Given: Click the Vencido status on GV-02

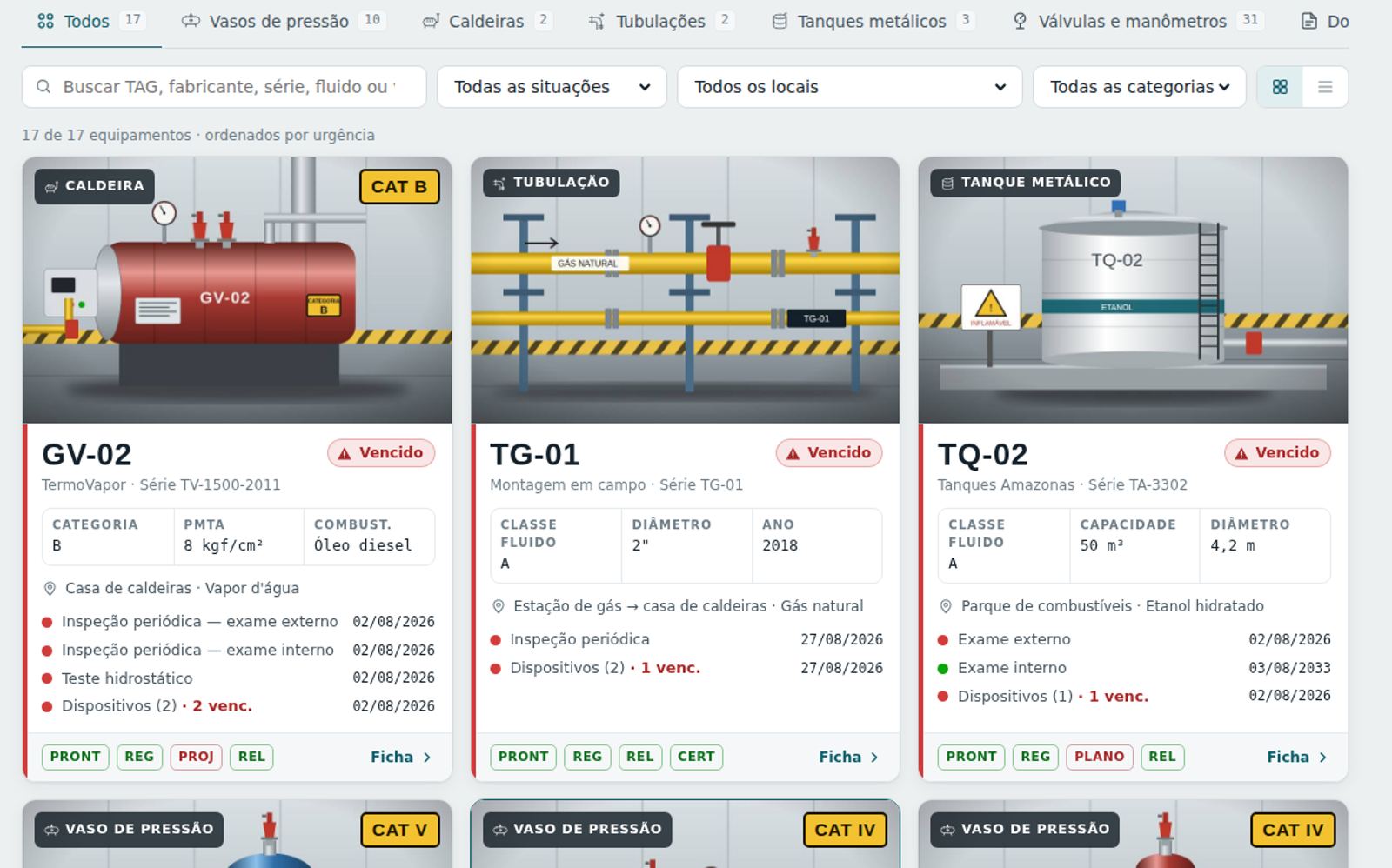Looking at the screenshot, I should click(x=381, y=453).
